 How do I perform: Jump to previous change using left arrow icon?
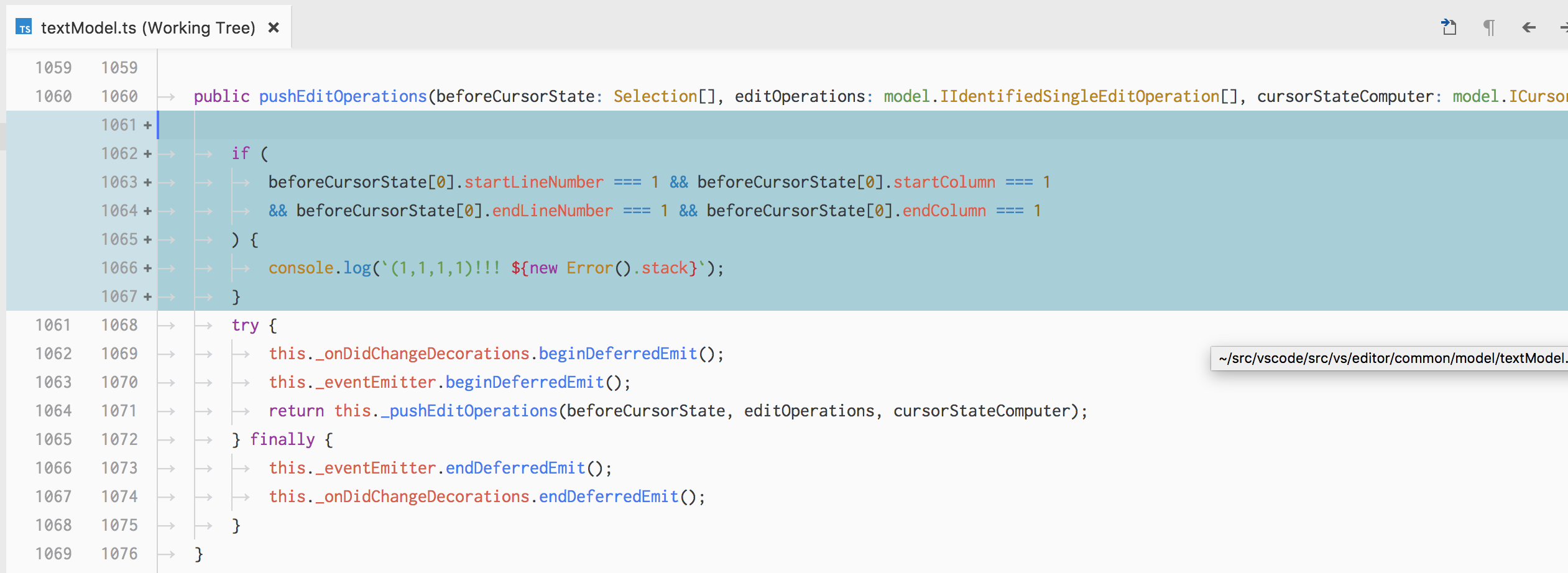click(1528, 26)
